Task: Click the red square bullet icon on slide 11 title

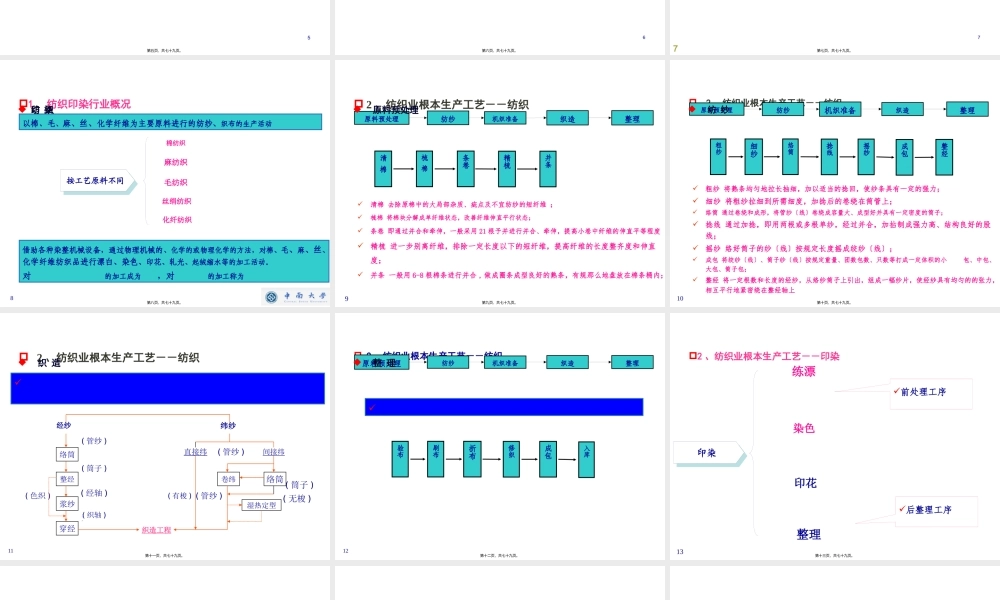Action: 23,357
